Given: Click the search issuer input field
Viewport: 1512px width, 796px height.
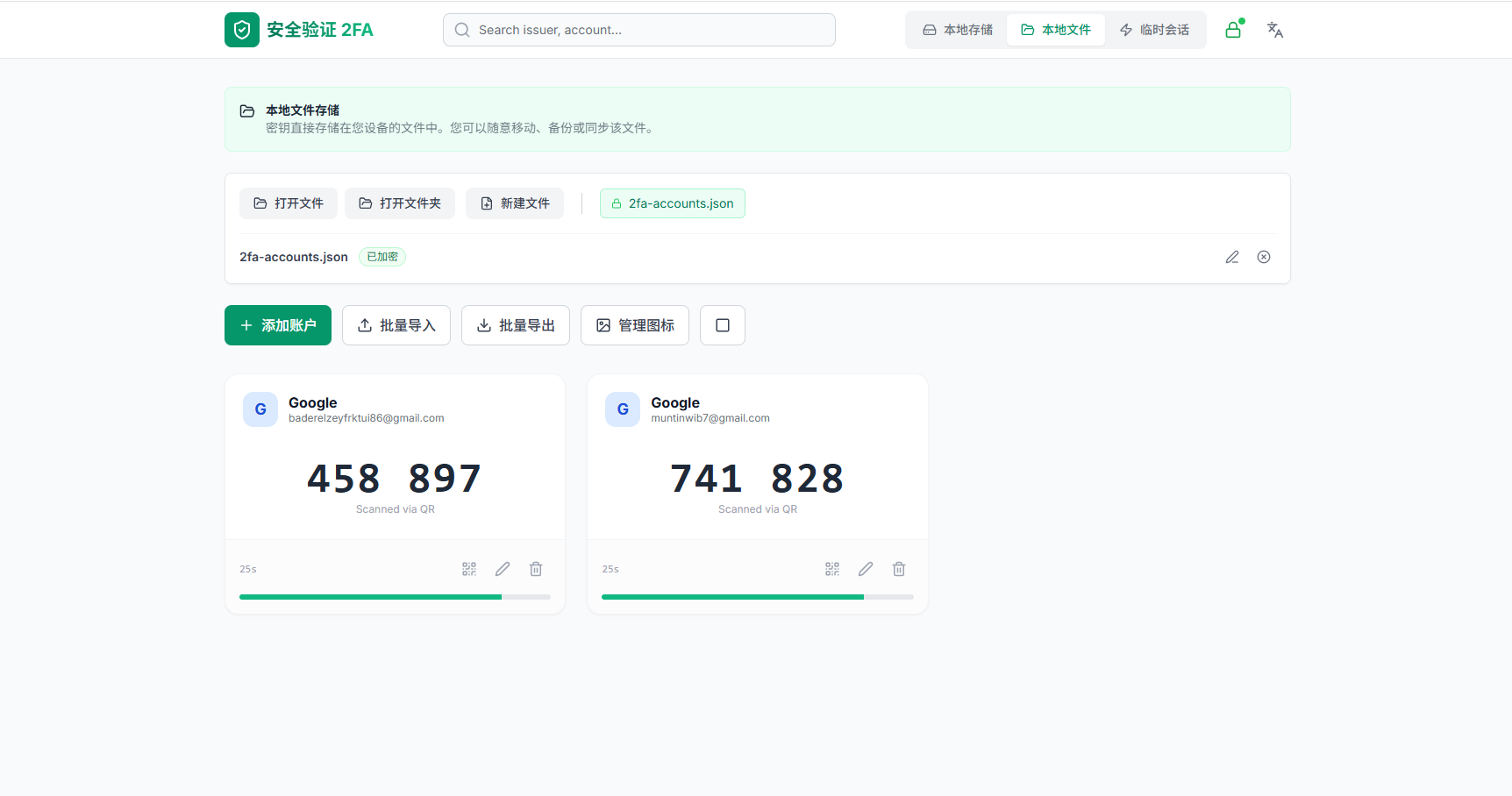Looking at the screenshot, I should (638, 29).
